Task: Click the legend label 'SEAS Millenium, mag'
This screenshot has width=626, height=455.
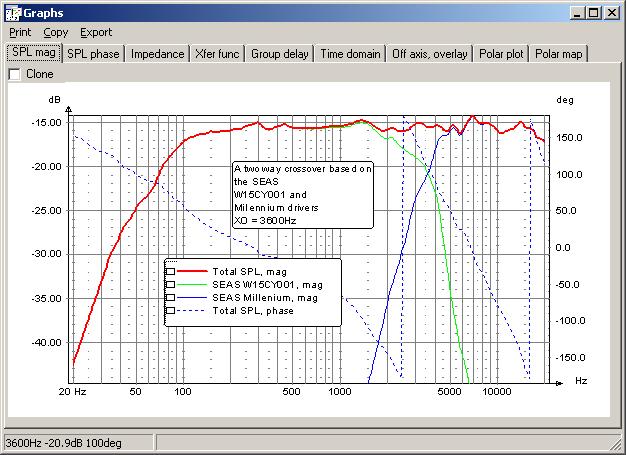Action: 265,298
